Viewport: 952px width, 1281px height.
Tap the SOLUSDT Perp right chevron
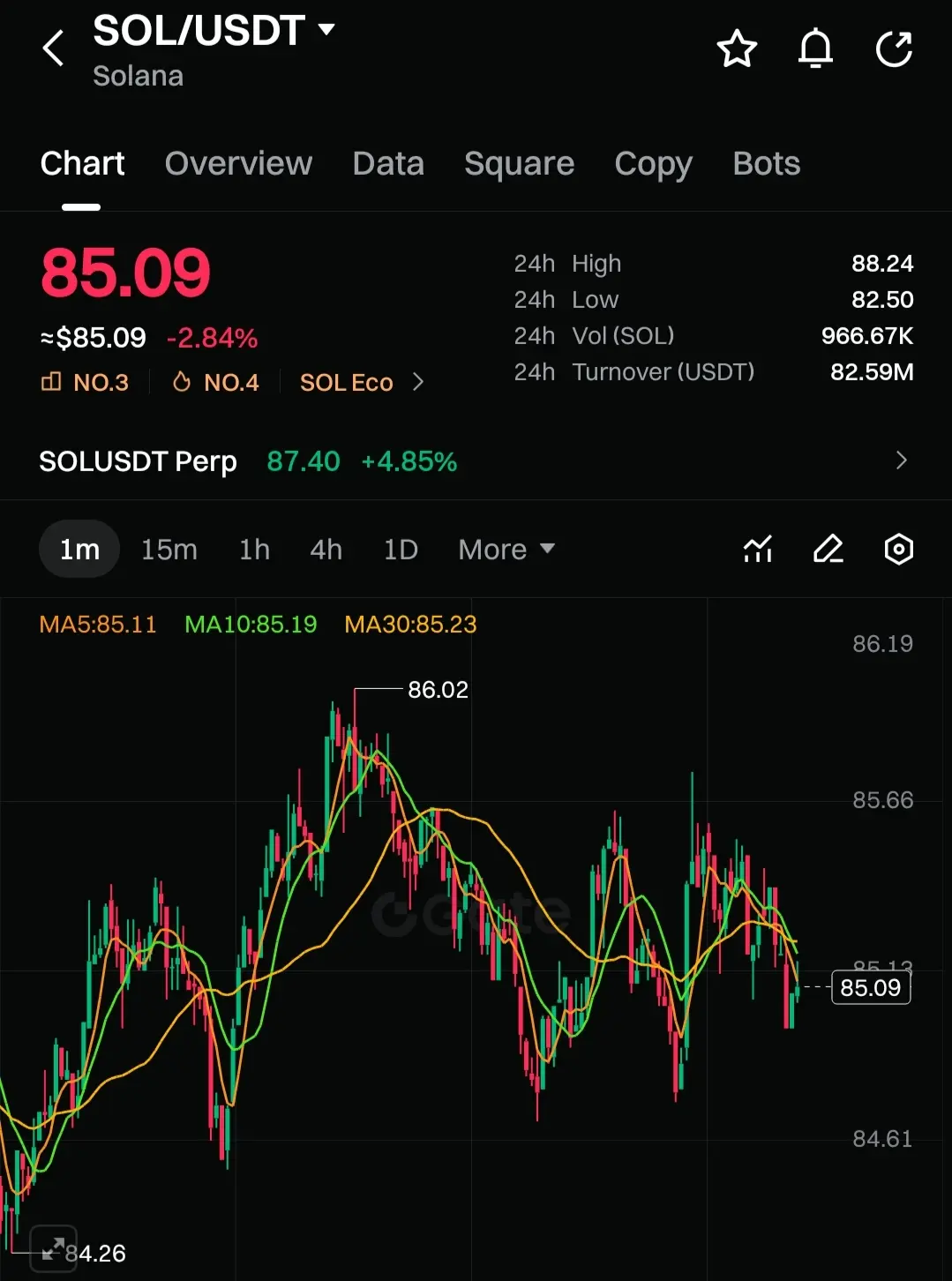(x=901, y=461)
